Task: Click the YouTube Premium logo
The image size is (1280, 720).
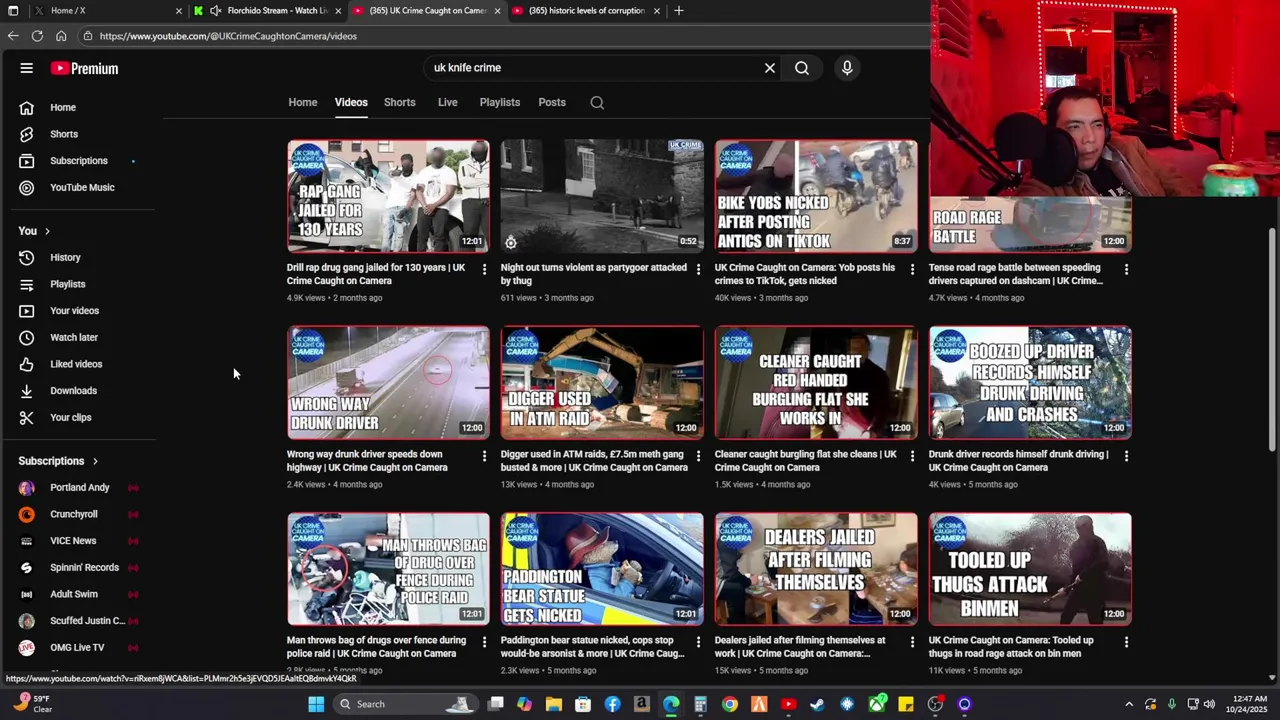Action: click(84, 68)
